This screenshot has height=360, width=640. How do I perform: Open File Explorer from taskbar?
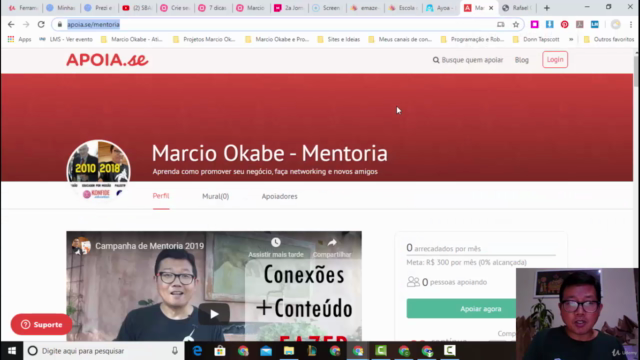click(x=289, y=351)
